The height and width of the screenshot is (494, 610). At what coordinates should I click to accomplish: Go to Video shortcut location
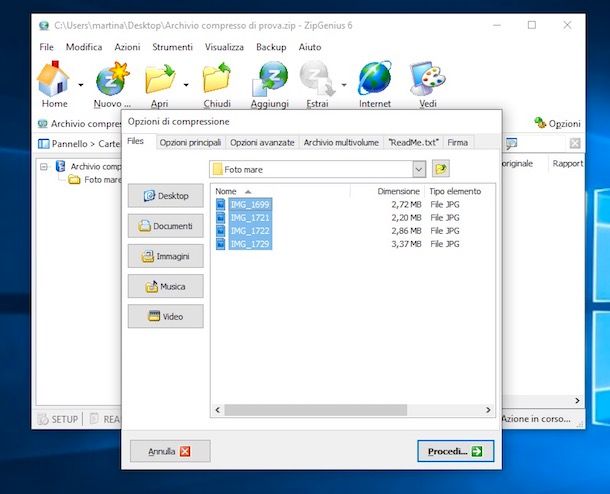166,317
